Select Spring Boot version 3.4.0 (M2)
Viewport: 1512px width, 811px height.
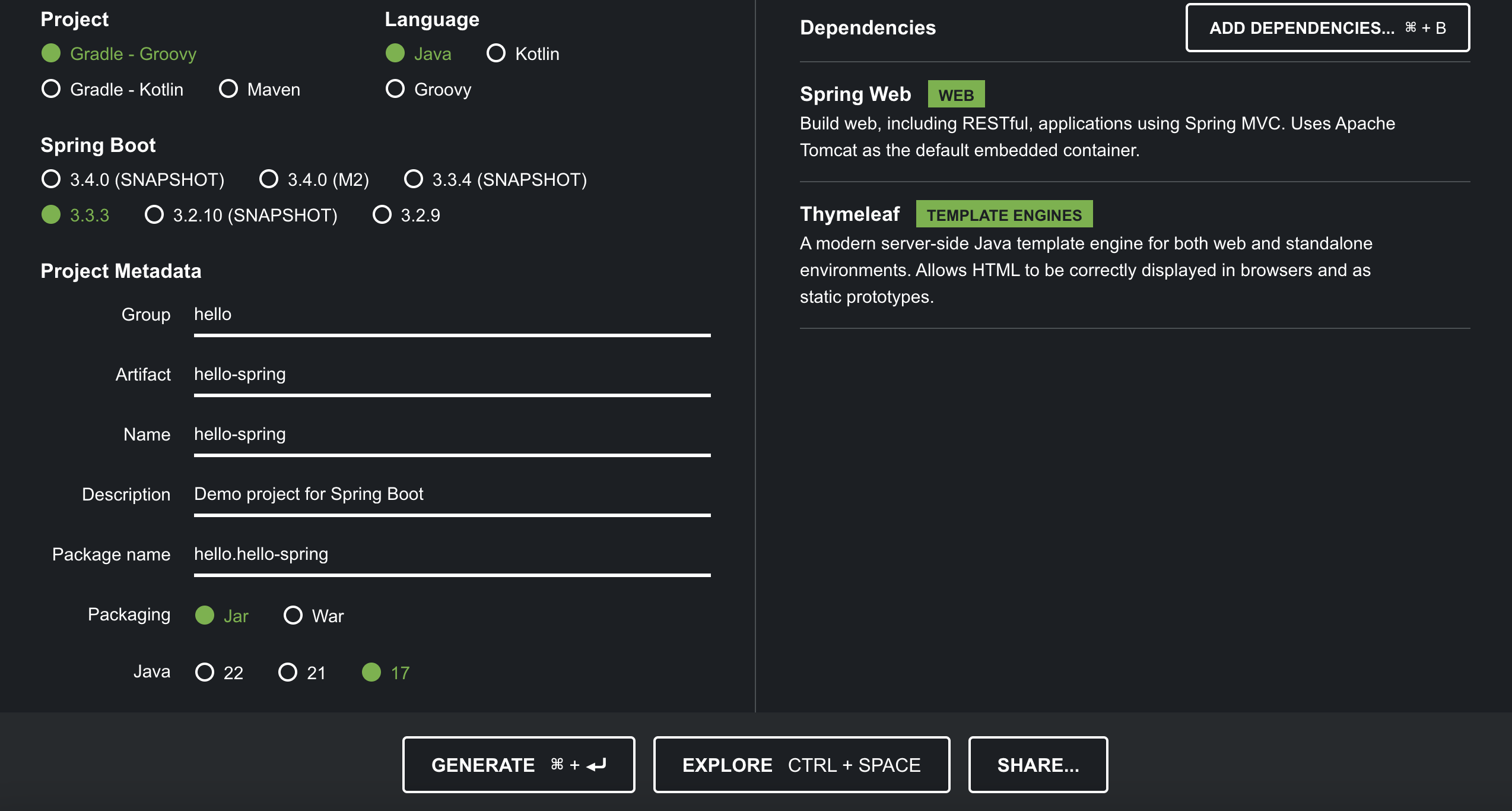click(x=269, y=179)
